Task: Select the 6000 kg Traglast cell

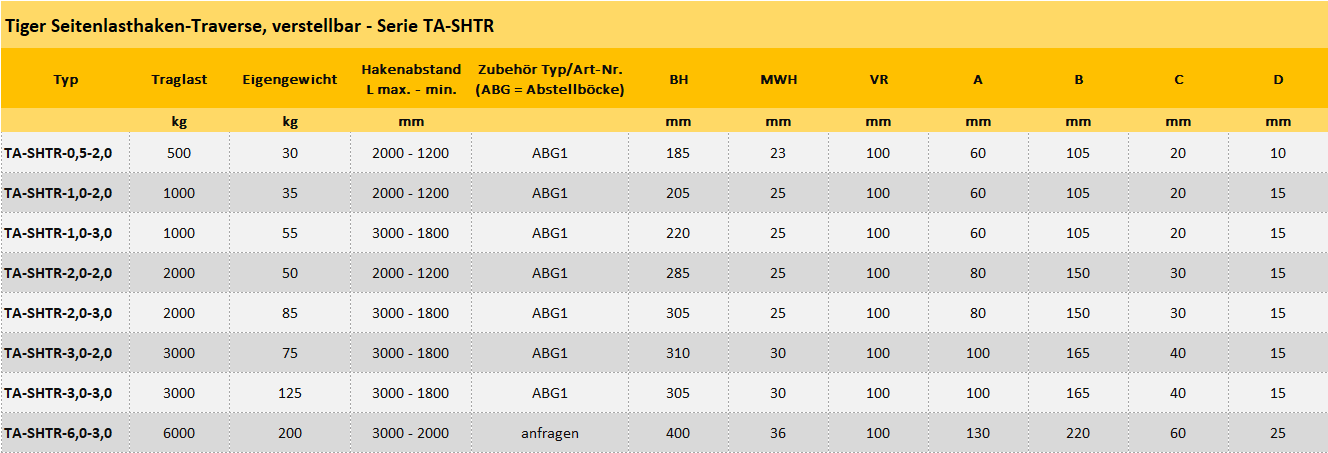Action: pos(179,433)
